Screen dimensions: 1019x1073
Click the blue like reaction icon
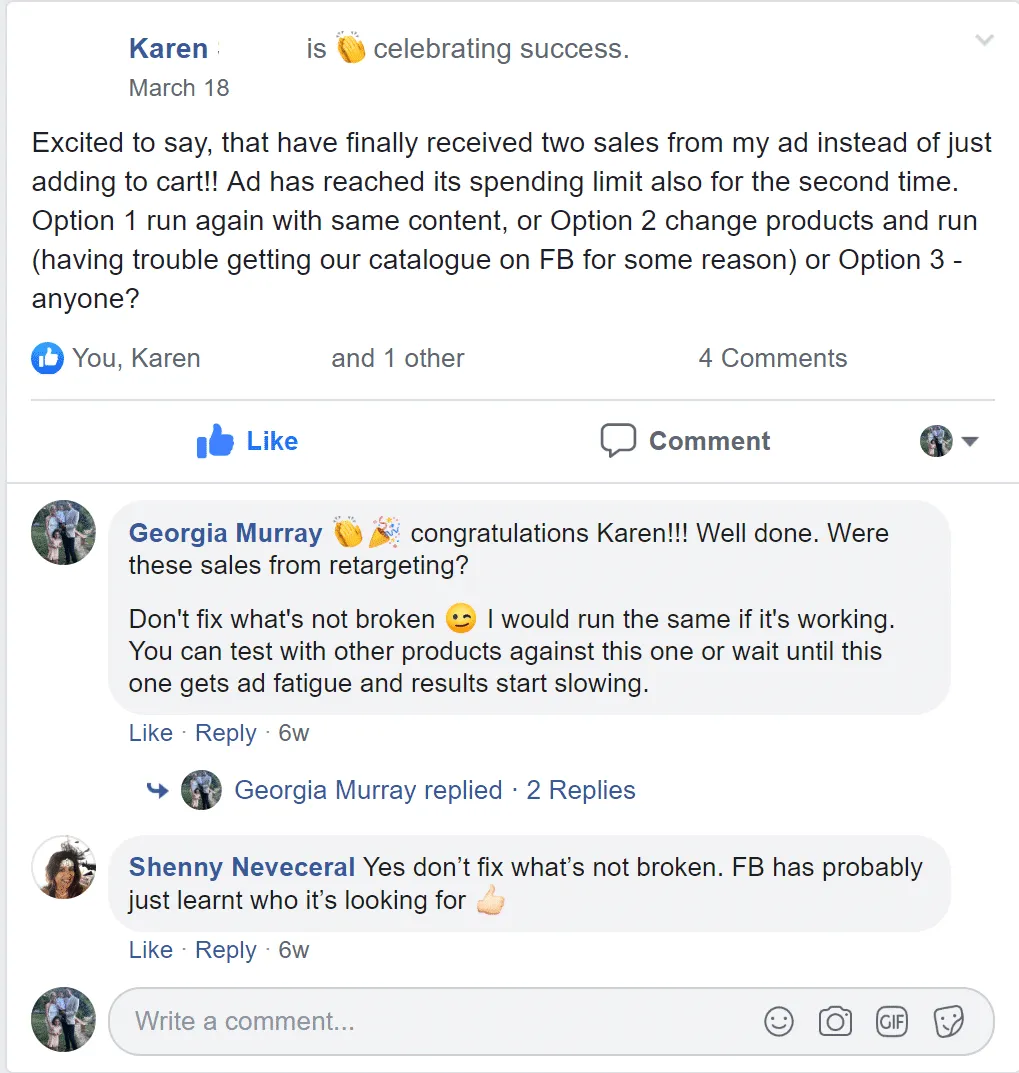coord(47,358)
